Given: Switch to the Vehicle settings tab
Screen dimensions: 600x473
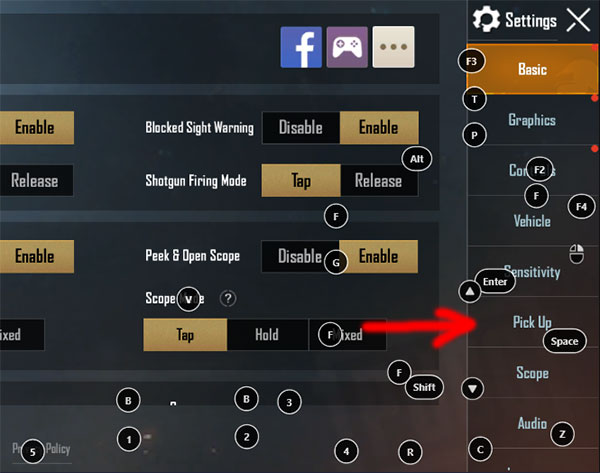Looking at the screenshot, I should 532,221.
